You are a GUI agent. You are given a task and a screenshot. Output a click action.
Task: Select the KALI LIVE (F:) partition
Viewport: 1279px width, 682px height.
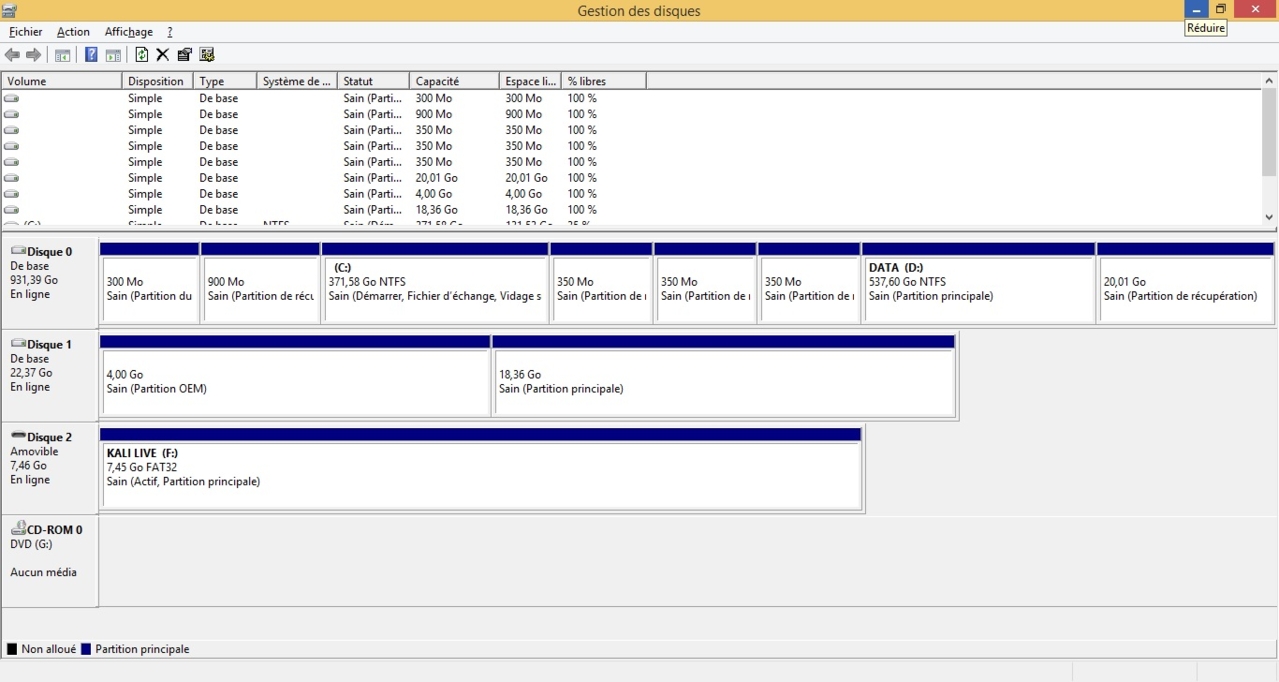480,474
